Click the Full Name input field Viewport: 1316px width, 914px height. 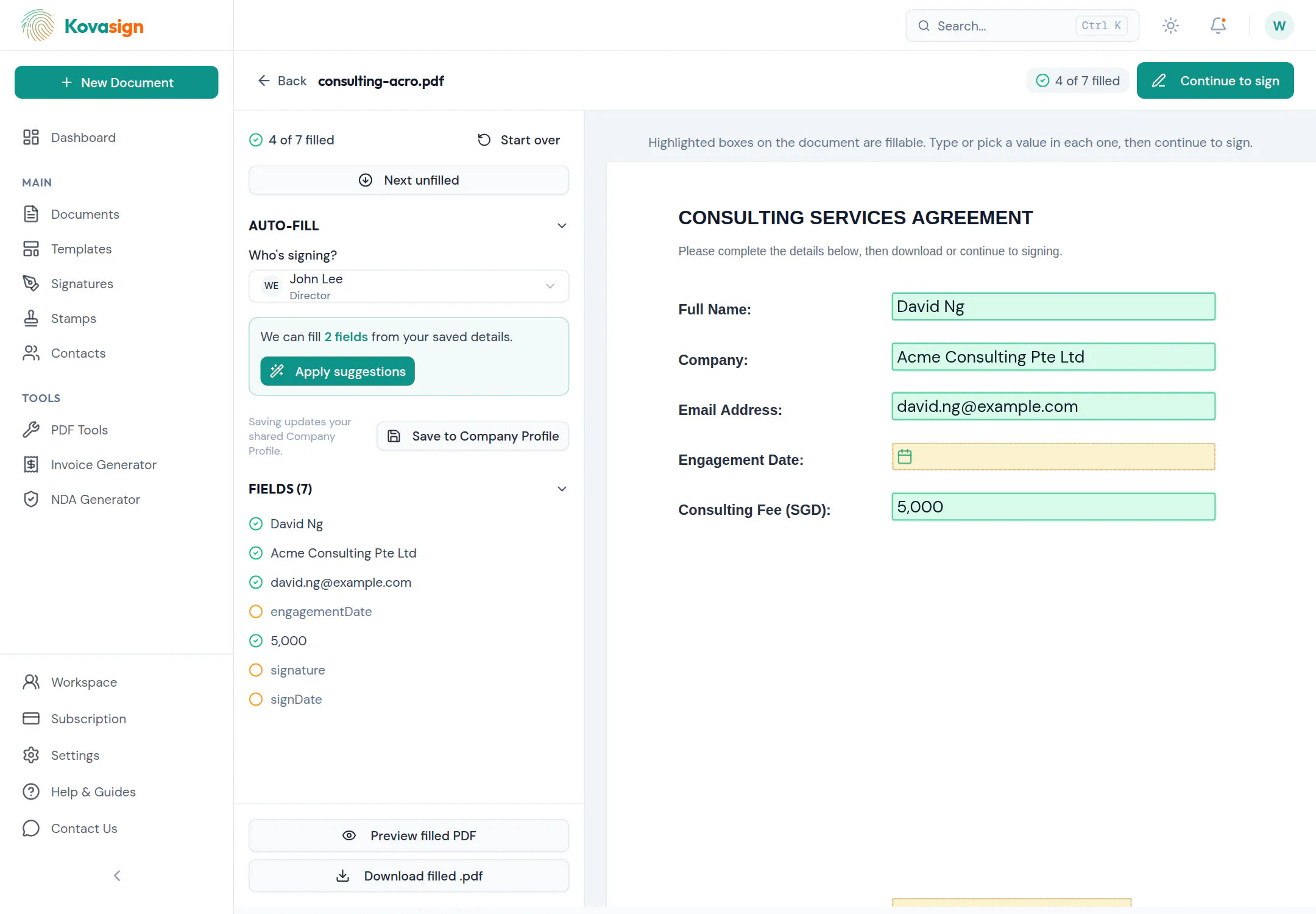click(1053, 306)
